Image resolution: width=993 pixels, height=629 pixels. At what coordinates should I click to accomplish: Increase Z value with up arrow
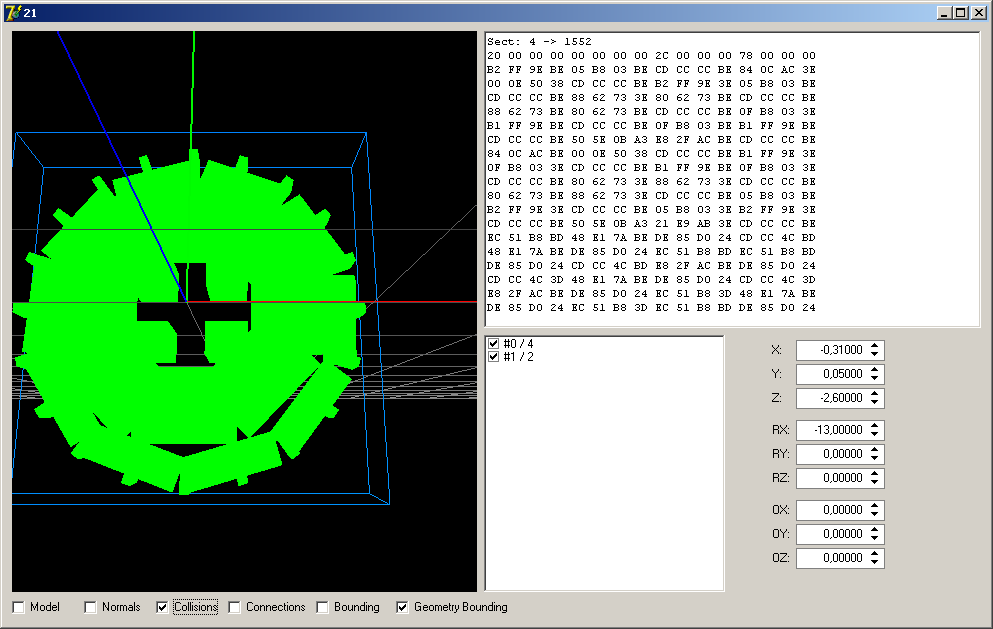[875, 393]
